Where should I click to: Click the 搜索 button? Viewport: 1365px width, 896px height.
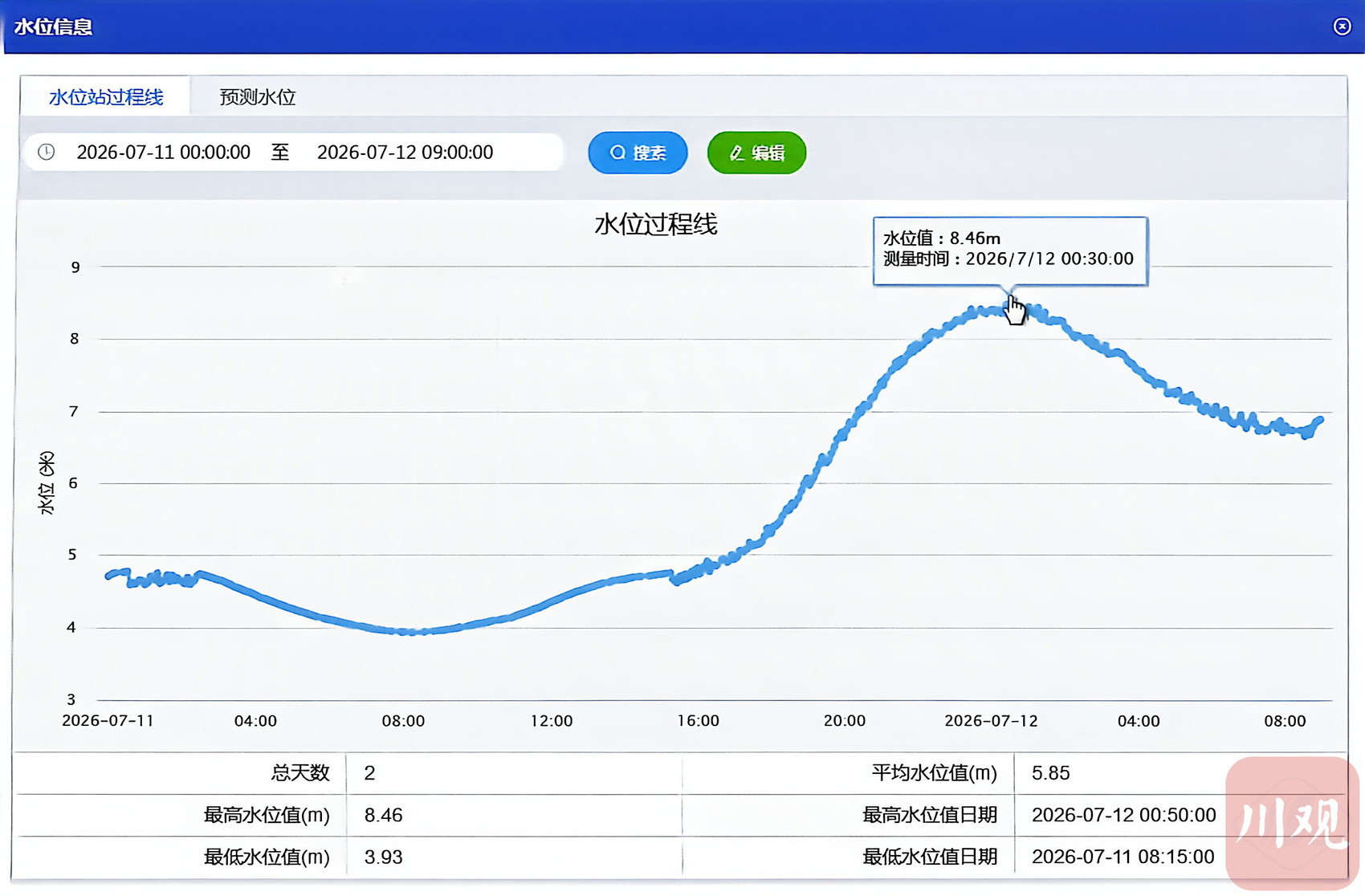coord(638,153)
